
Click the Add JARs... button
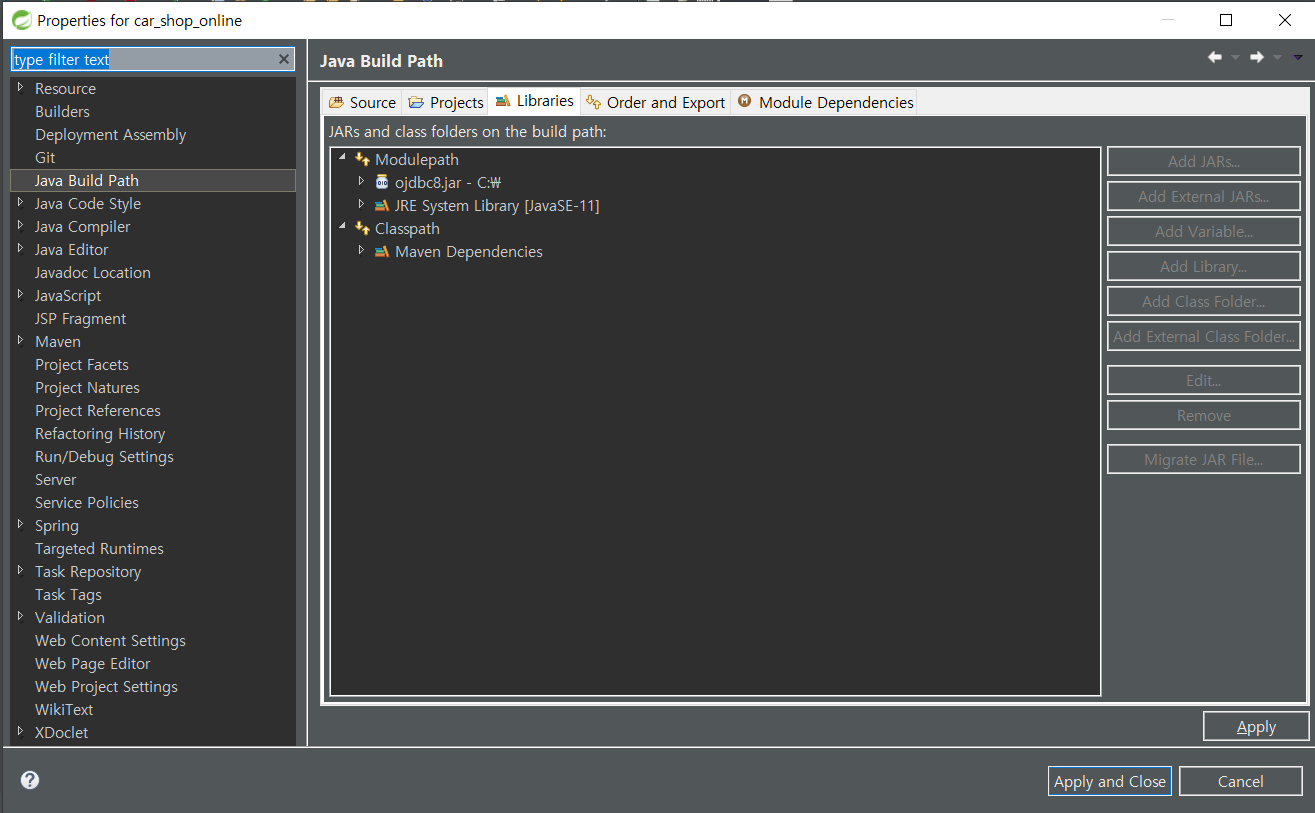point(1204,161)
